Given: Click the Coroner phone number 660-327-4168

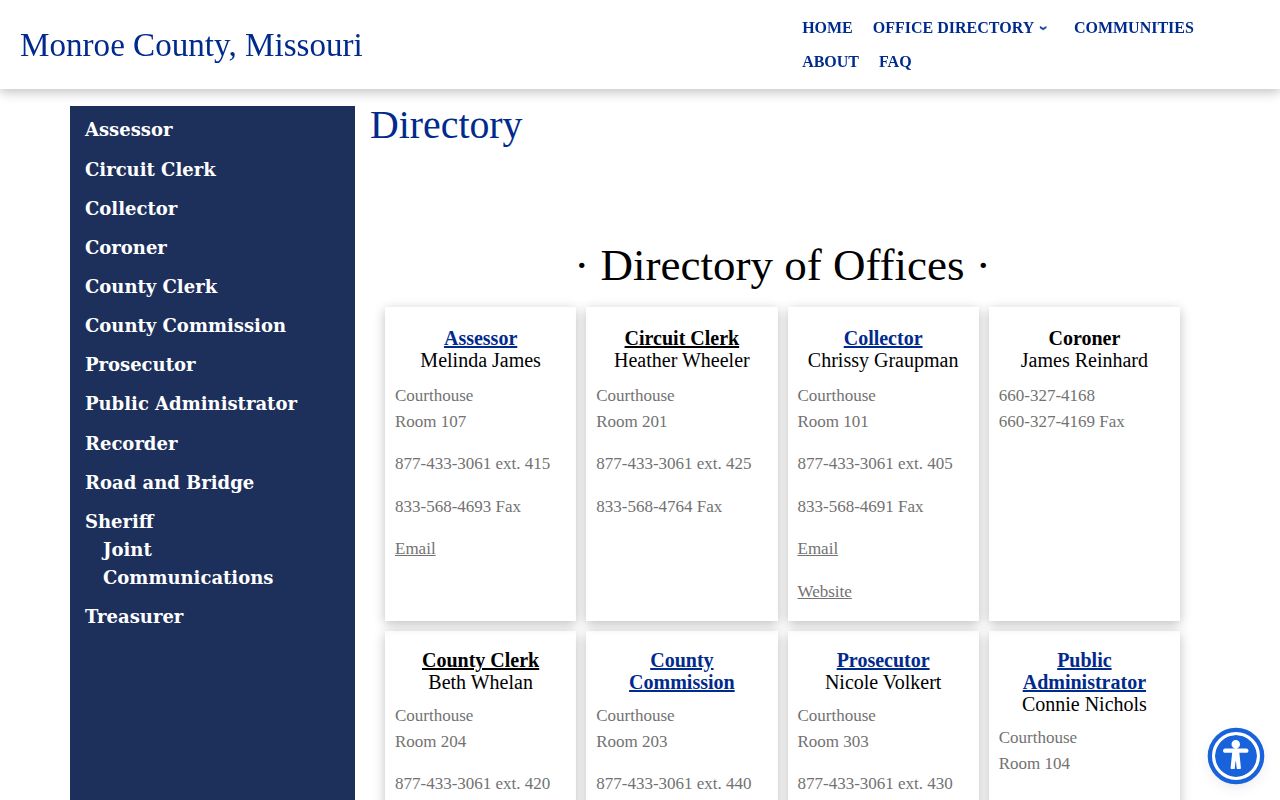Looking at the screenshot, I should [1046, 395].
